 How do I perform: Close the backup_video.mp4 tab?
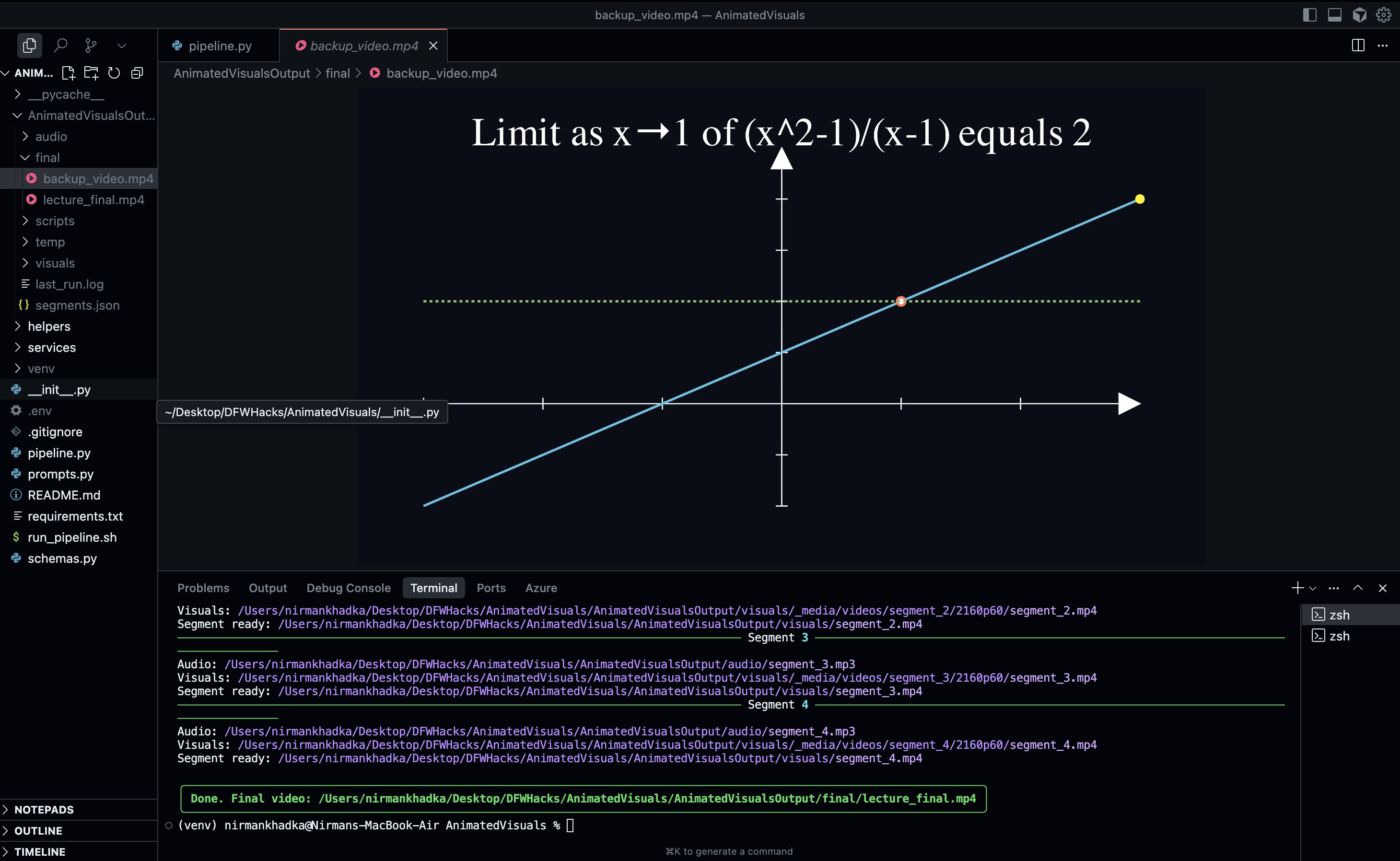(x=433, y=46)
